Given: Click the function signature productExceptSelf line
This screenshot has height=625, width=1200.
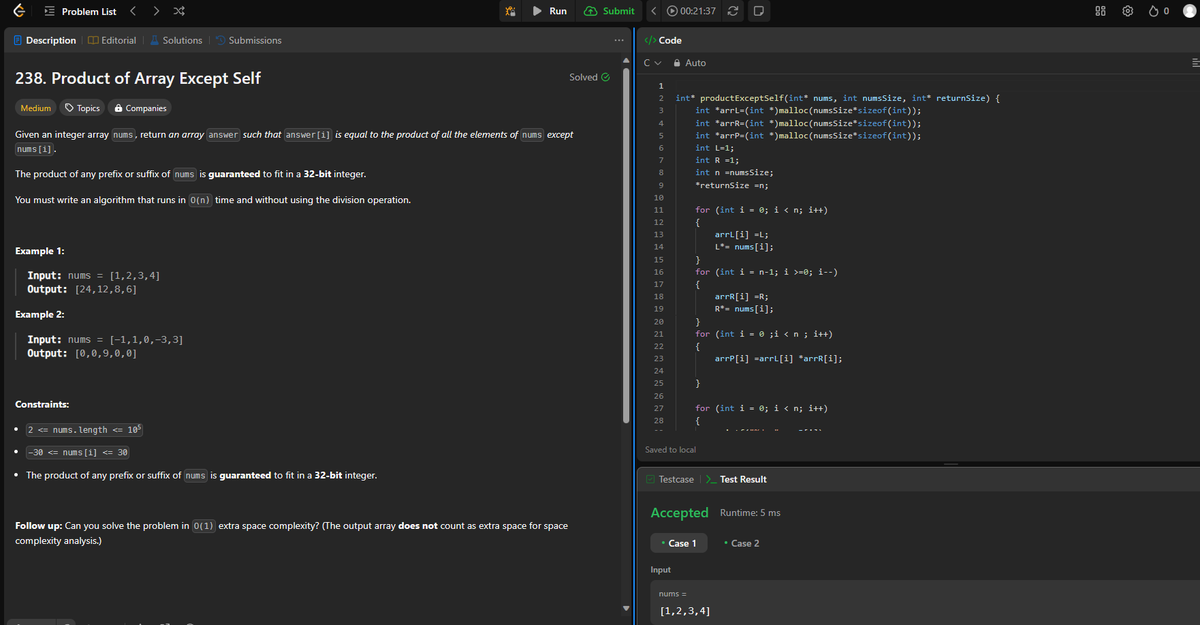Looking at the screenshot, I should click(839, 98).
